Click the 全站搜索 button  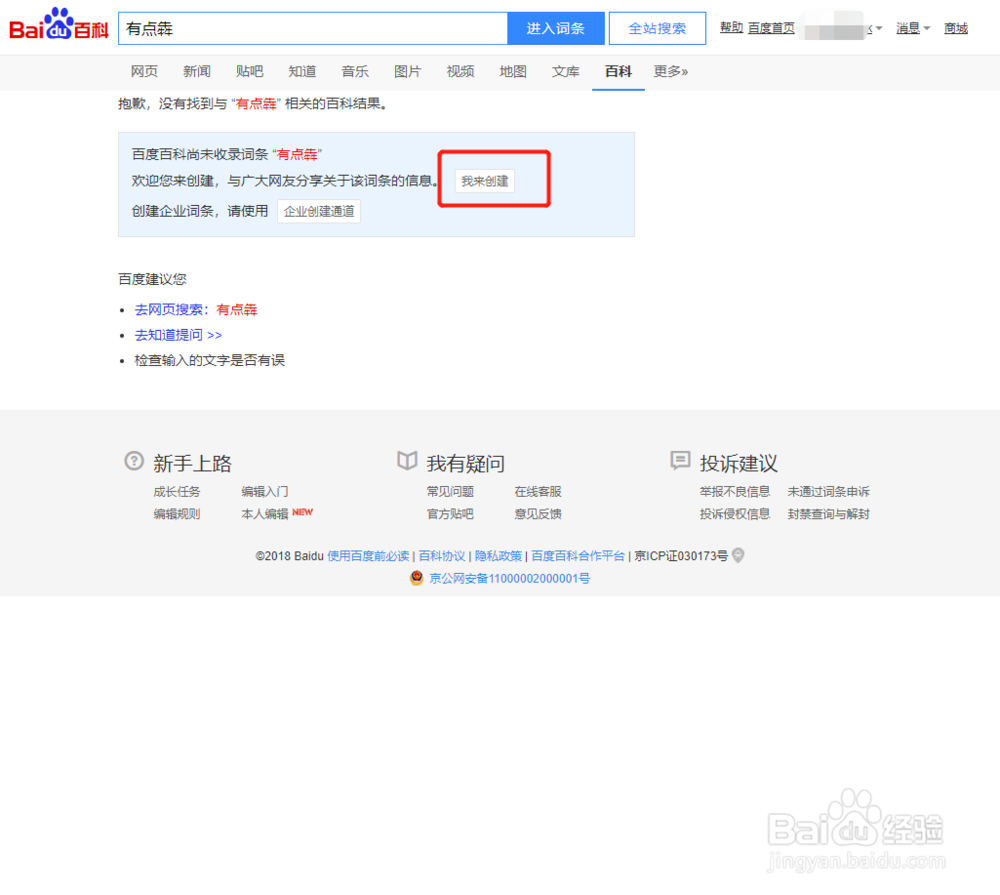click(x=657, y=28)
